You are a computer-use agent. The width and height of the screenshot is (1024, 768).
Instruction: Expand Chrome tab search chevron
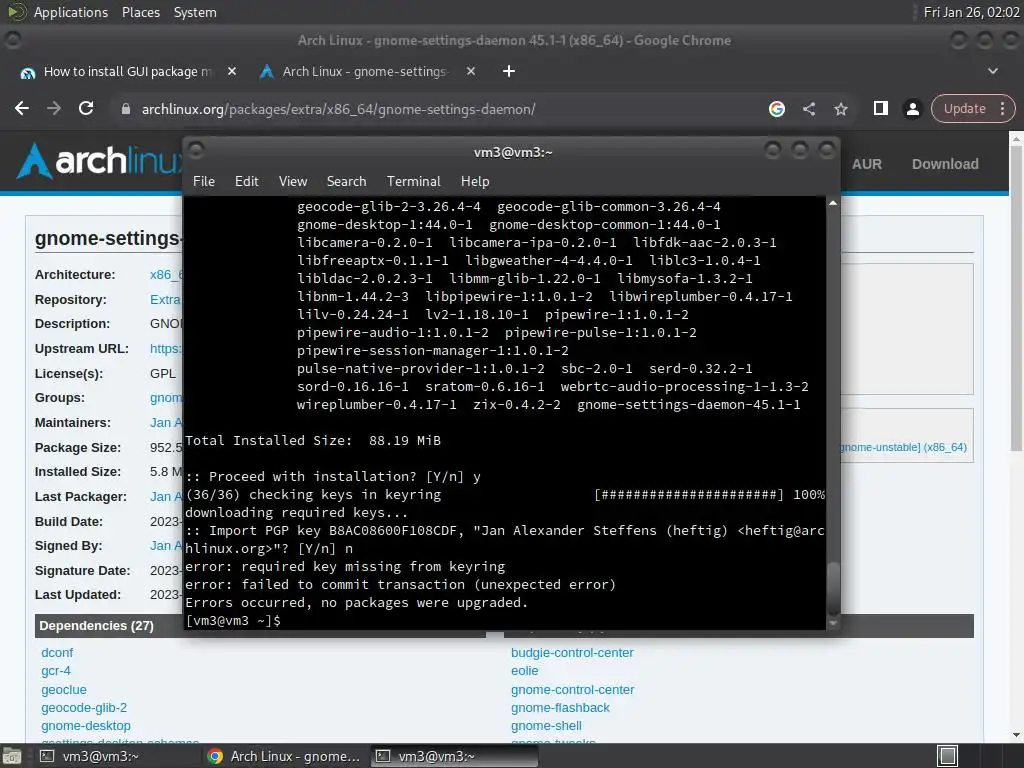[993, 71]
